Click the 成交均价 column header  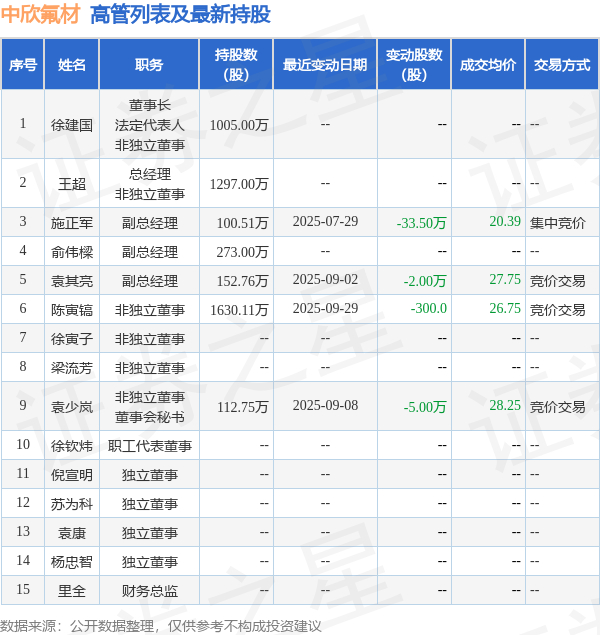pos(488,64)
